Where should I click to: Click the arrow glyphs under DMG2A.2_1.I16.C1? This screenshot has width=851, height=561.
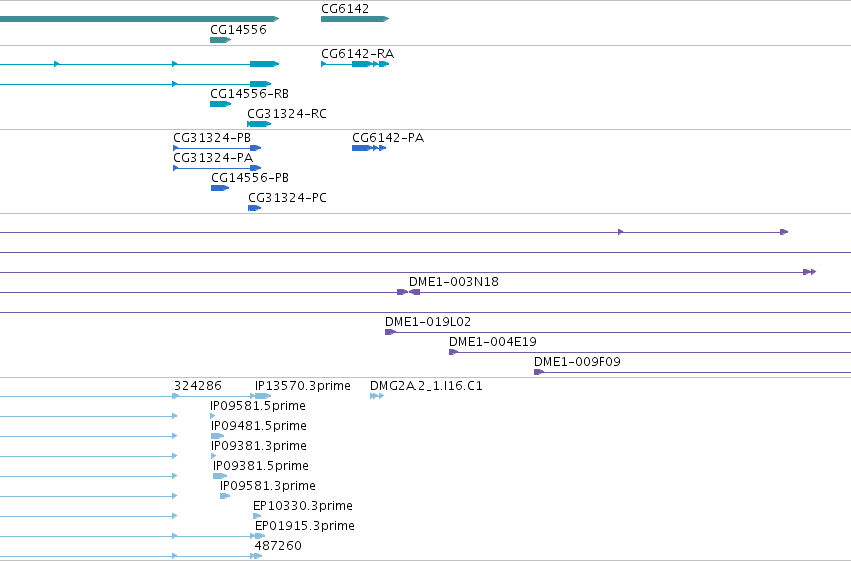(x=377, y=396)
